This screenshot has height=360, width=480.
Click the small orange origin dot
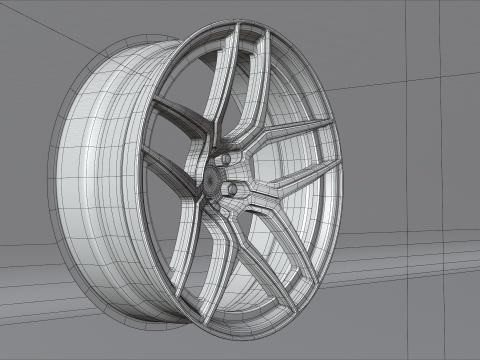(x=225, y=180)
